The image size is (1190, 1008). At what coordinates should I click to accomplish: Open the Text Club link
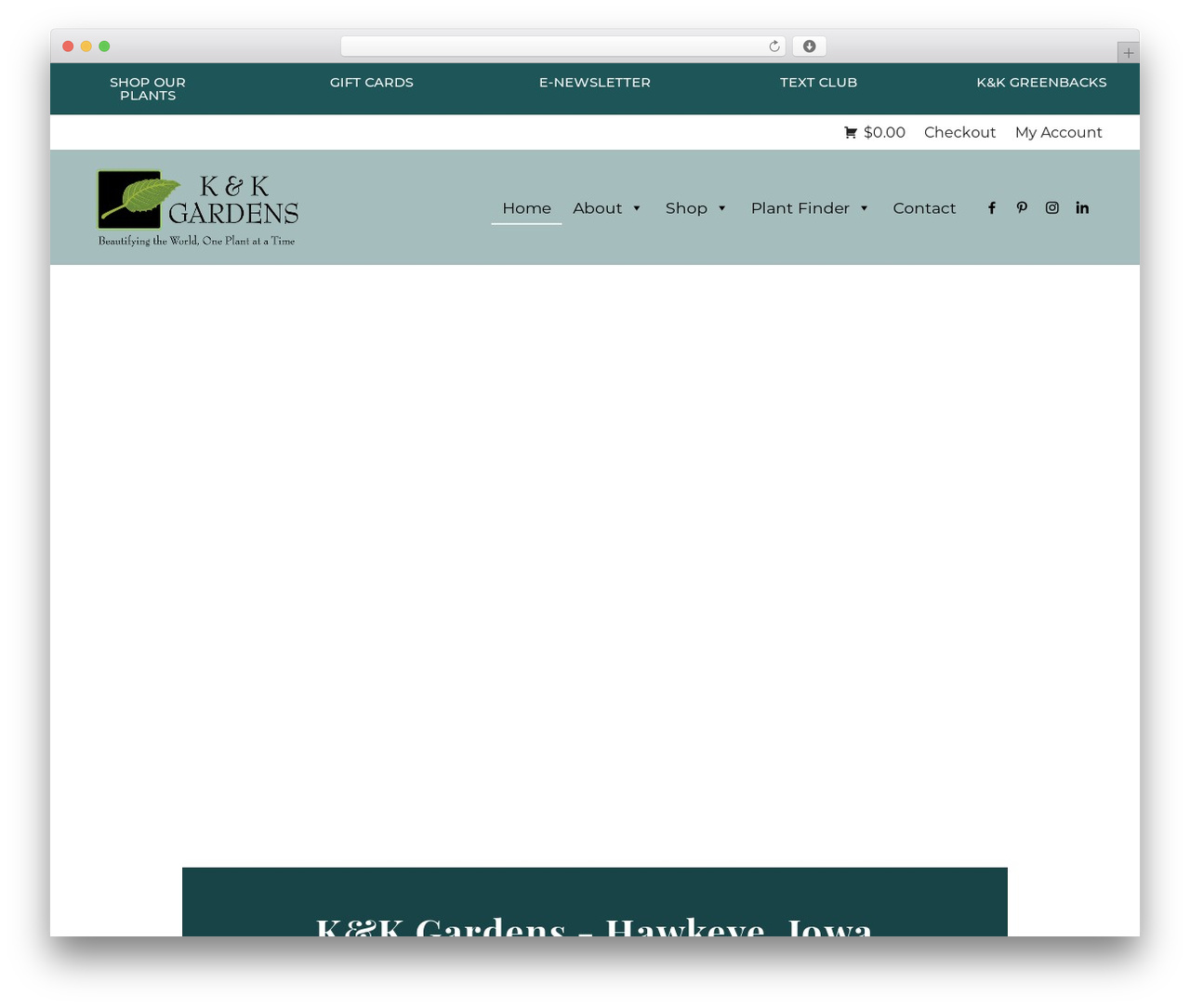click(818, 83)
